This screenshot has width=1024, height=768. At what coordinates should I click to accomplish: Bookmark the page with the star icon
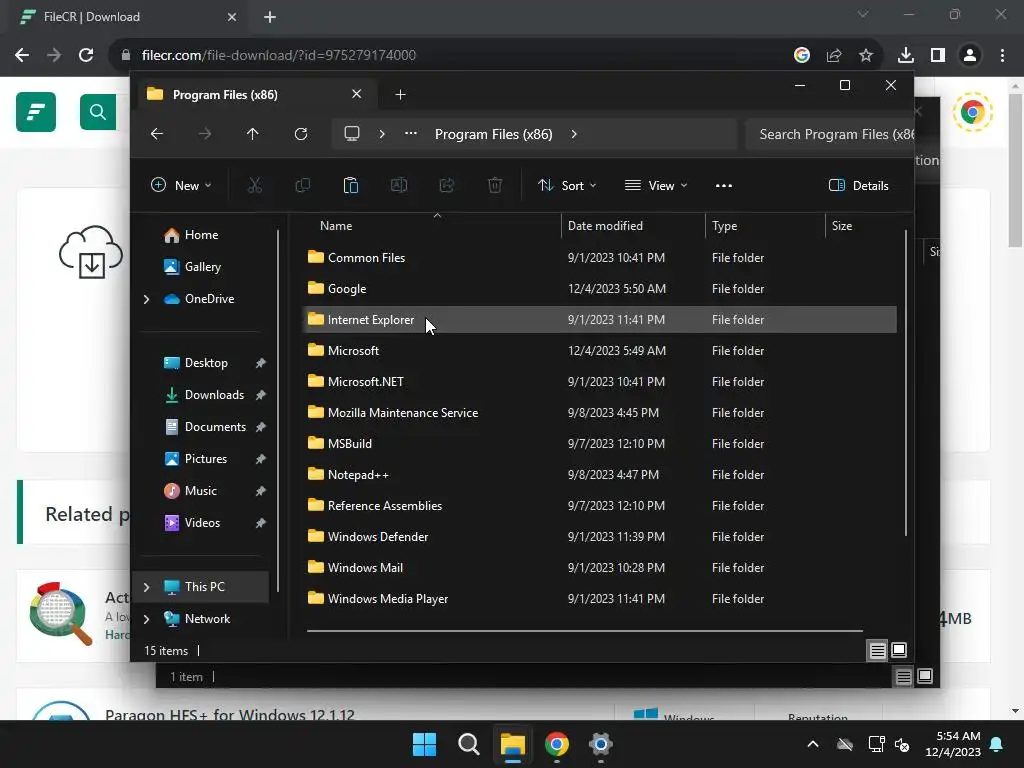click(x=866, y=55)
